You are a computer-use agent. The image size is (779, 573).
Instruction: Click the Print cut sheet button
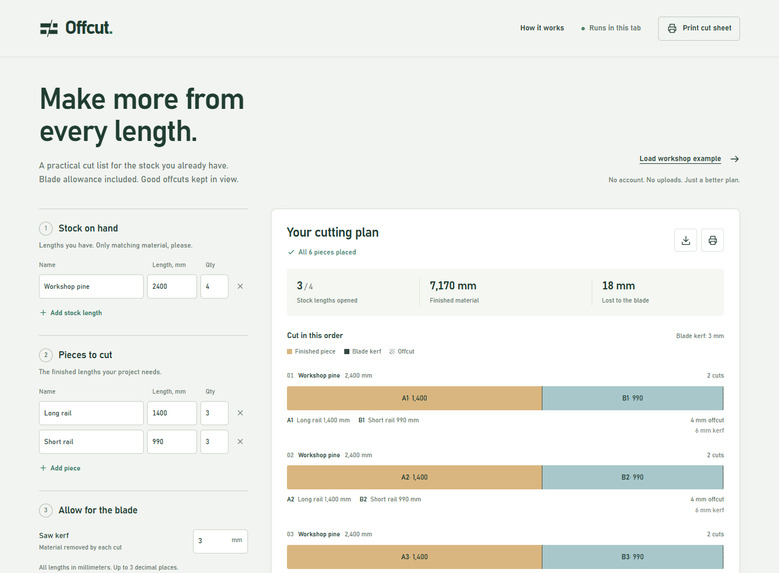click(x=699, y=28)
